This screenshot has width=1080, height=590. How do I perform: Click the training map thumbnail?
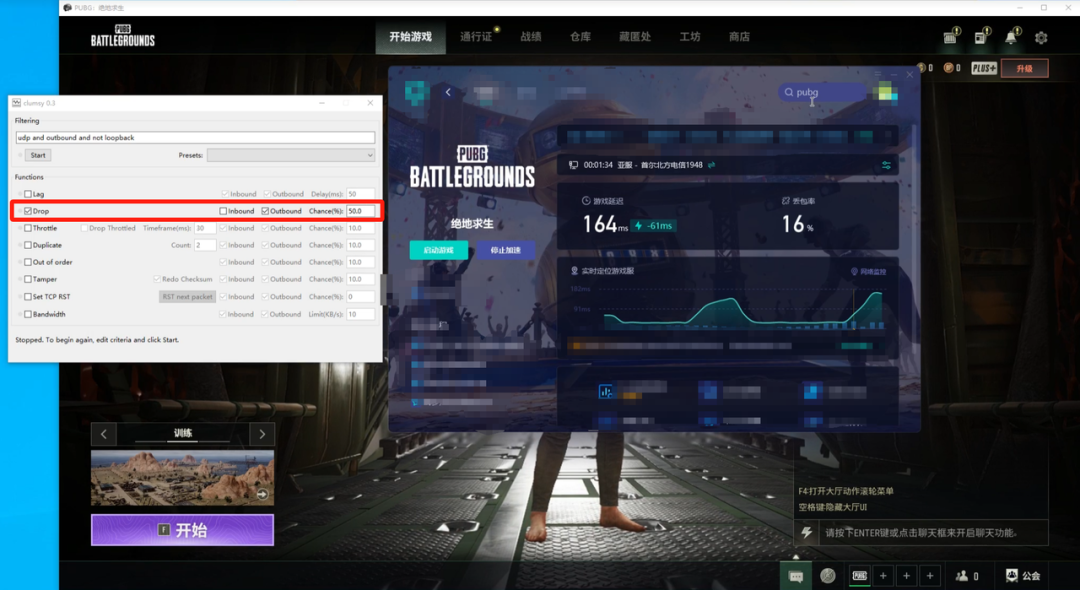point(183,477)
